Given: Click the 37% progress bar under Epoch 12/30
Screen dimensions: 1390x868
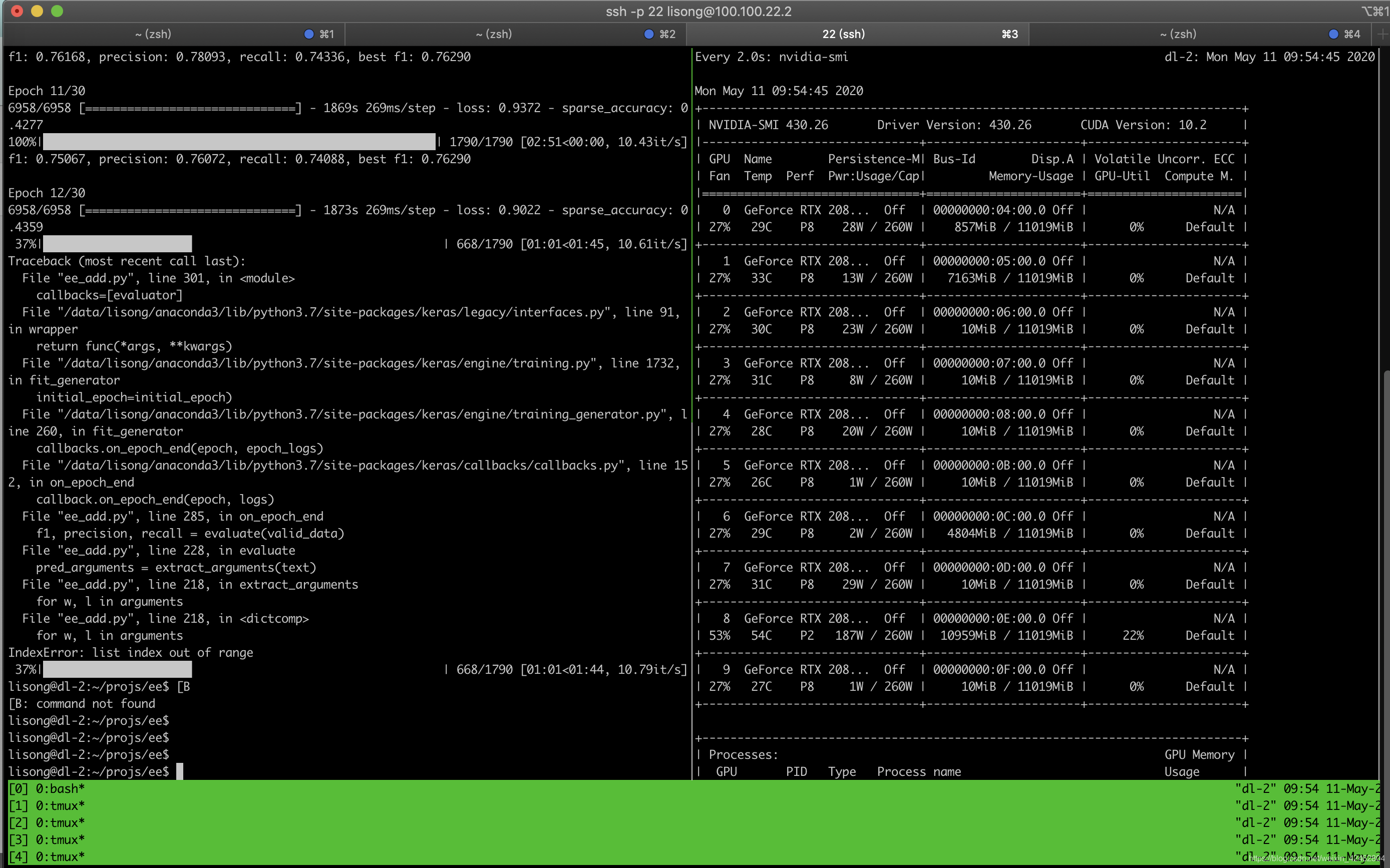Looking at the screenshot, I should [x=117, y=244].
